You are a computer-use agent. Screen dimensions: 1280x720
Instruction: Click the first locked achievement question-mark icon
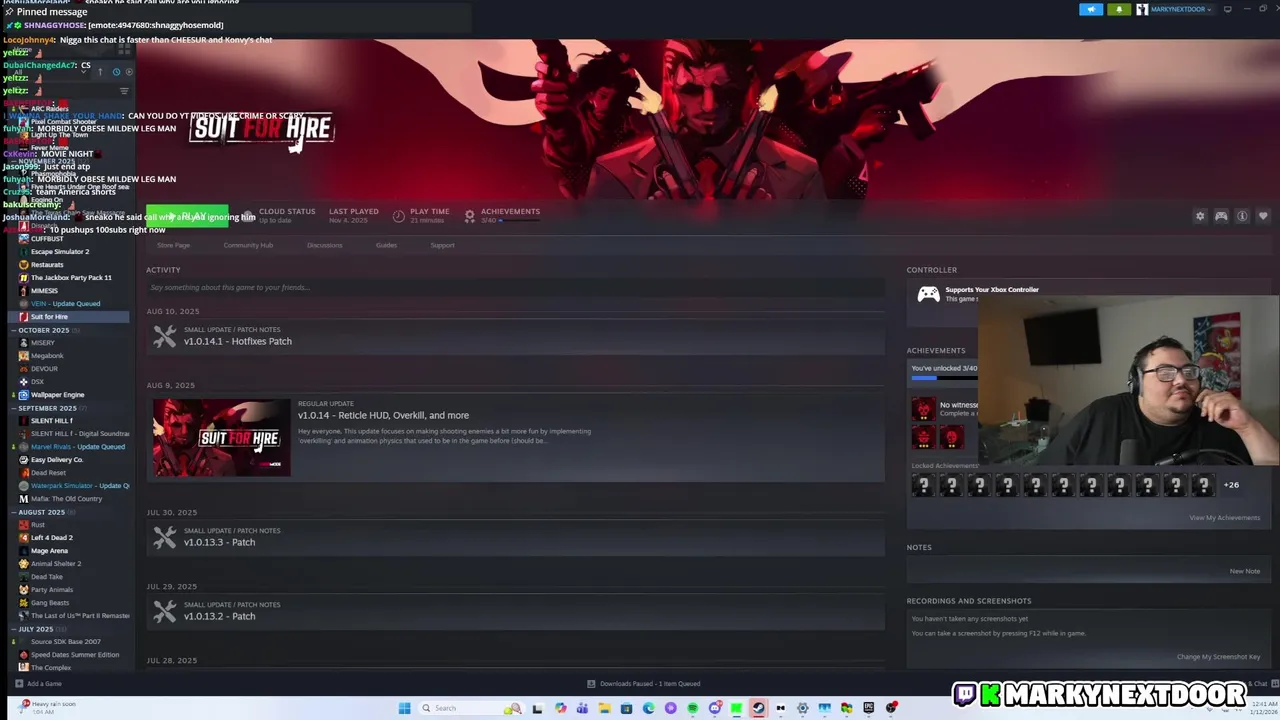[x=923, y=485]
